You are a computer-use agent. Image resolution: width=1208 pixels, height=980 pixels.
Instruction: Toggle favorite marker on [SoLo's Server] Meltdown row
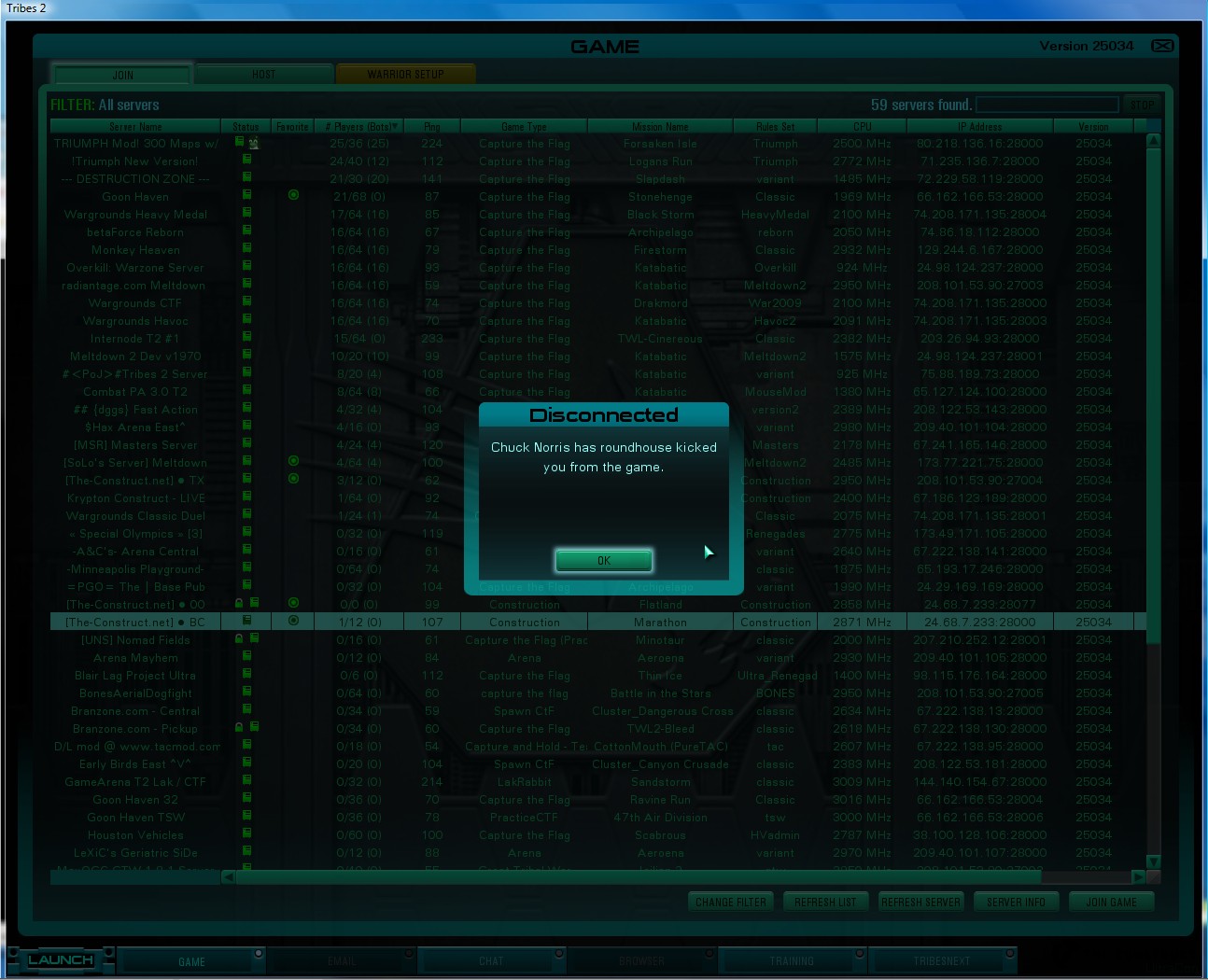[293, 461]
